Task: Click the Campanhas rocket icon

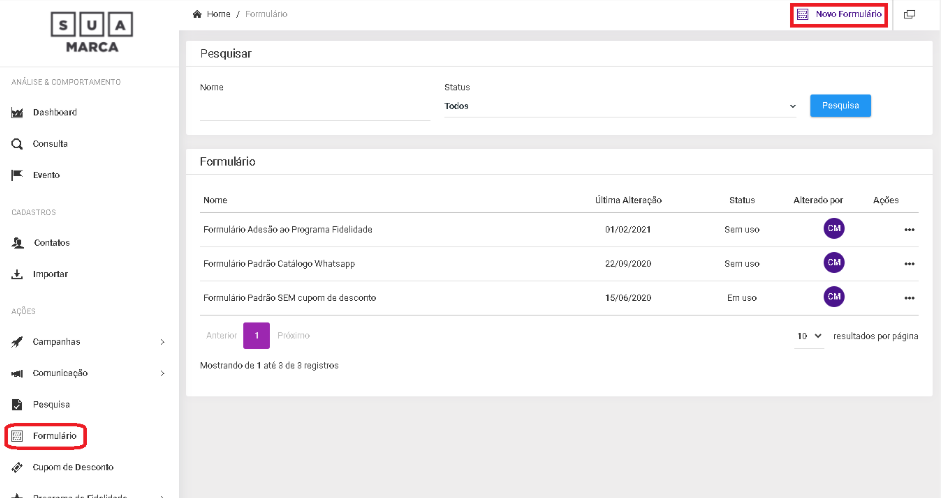Action: point(17,342)
